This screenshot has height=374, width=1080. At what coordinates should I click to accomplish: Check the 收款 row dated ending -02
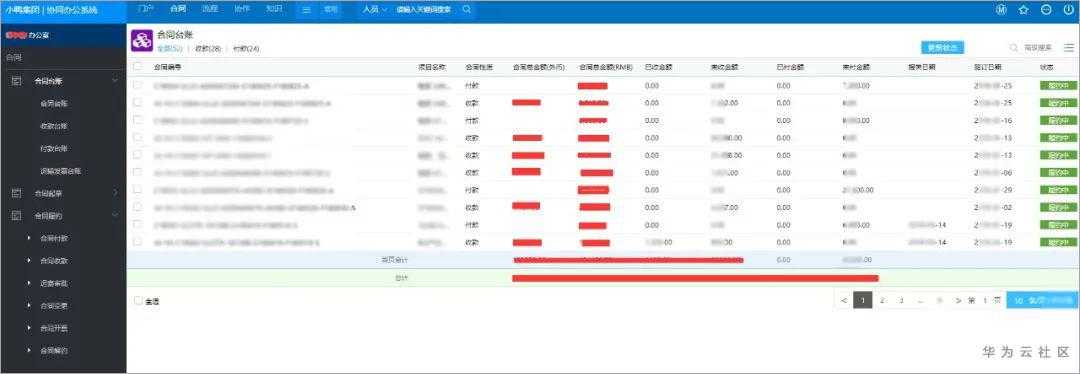[138, 207]
